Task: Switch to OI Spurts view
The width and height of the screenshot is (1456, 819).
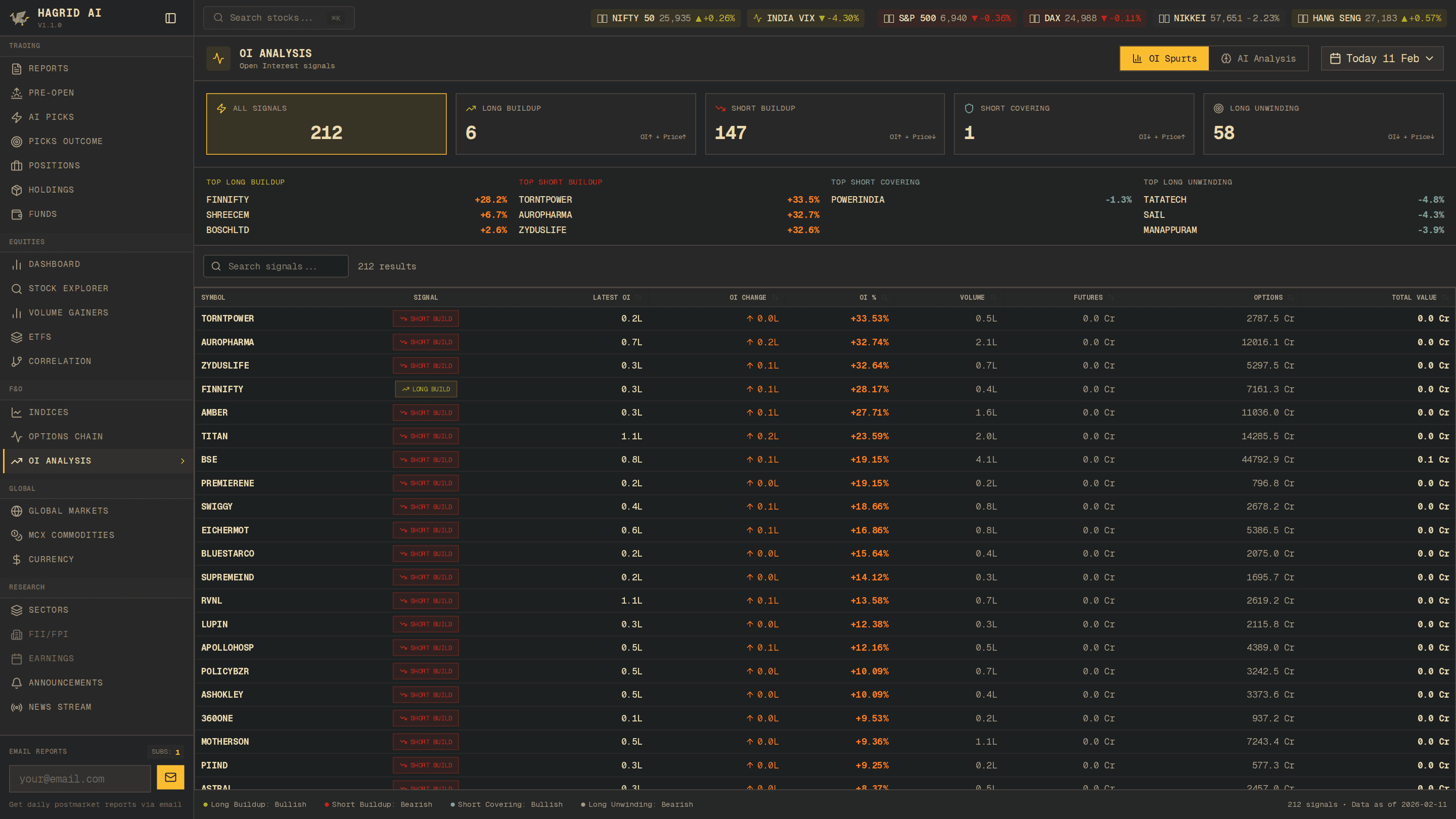Action: 1164,59
